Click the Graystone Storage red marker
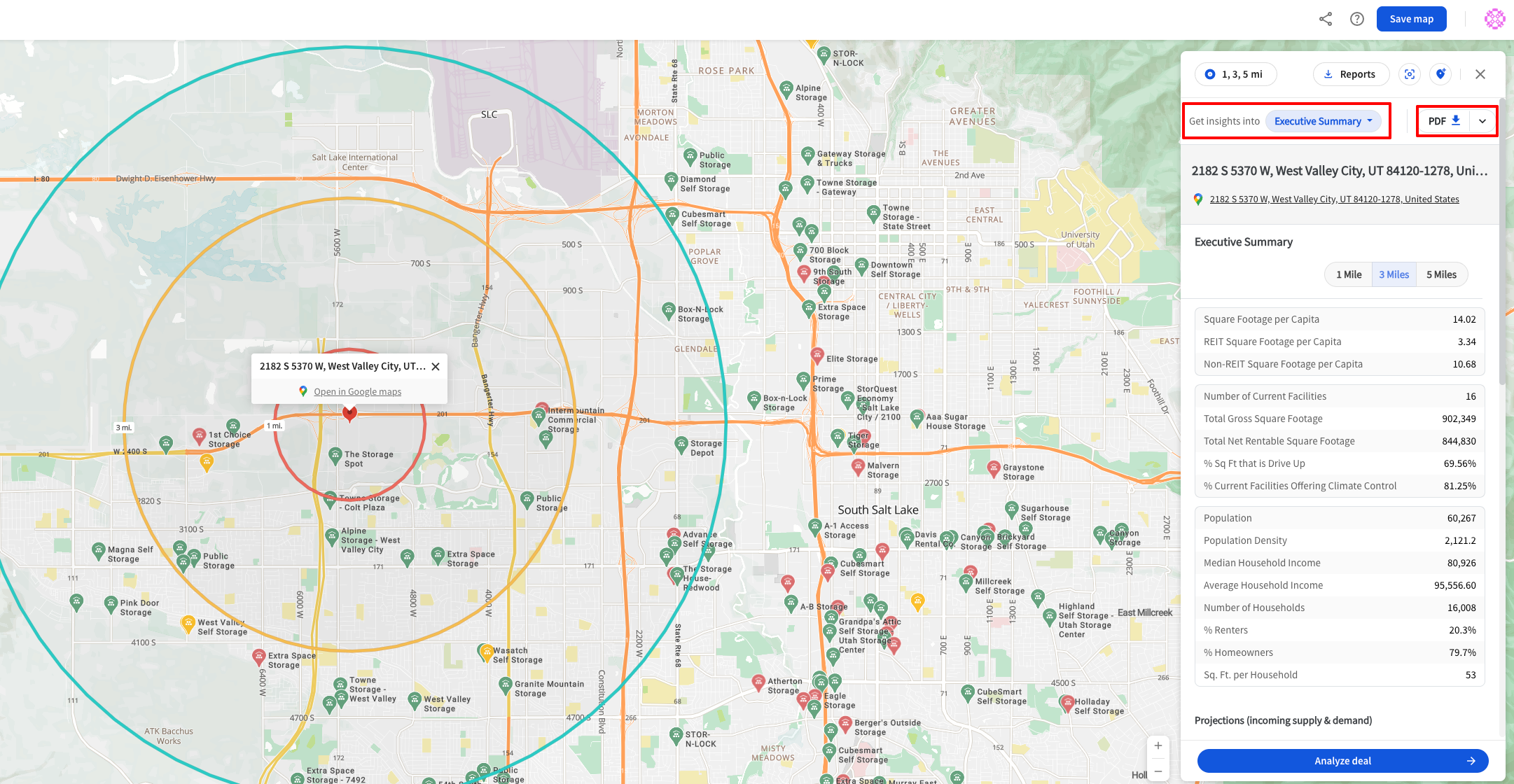The height and width of the screenshot is (784, 1514). tap(994, 468)
